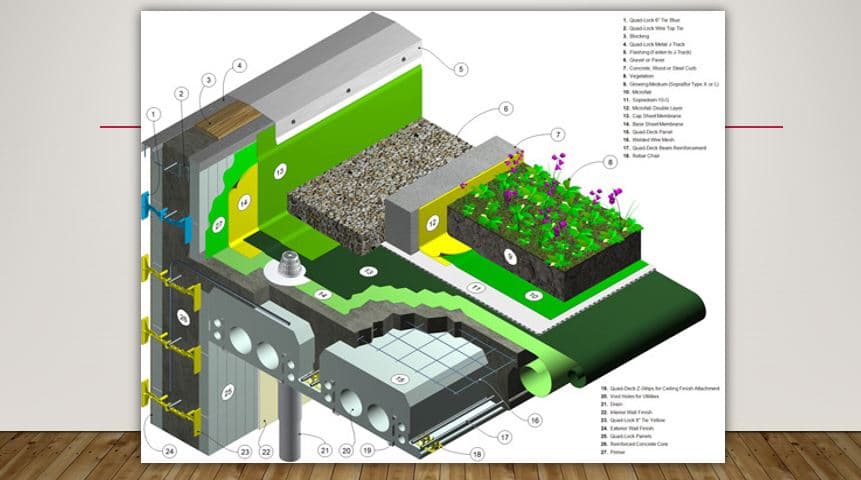
Task: Click legend entry 'Quad-Deck Panel'
Action: [x=652, y=132]
